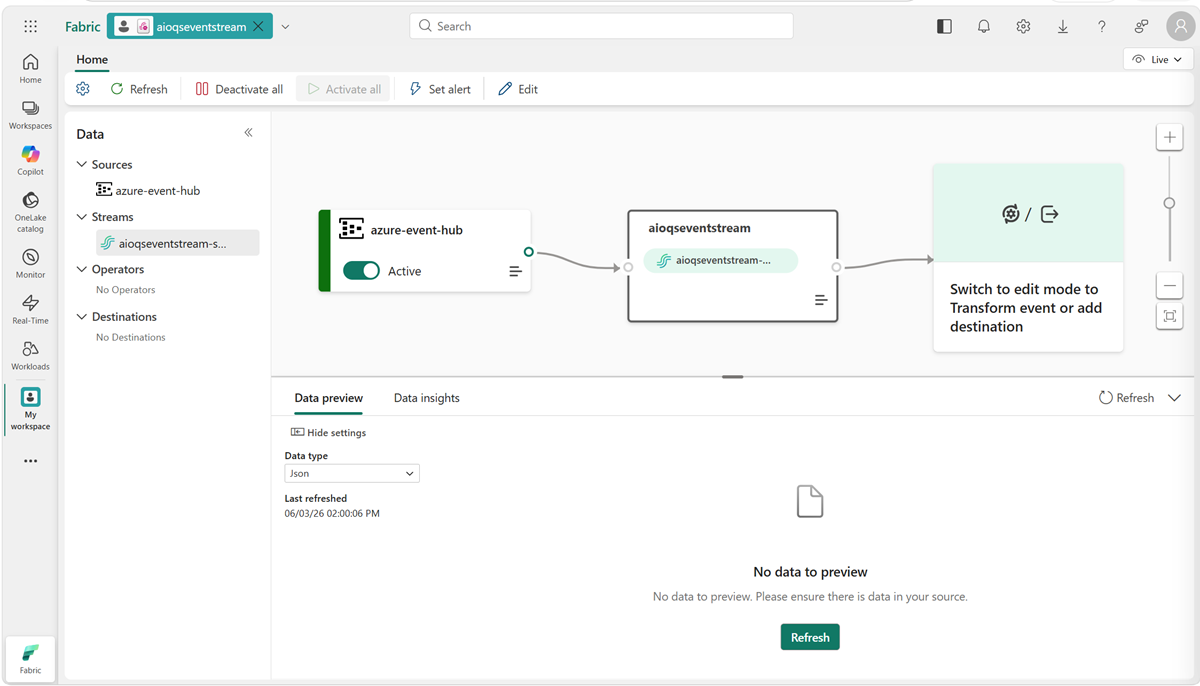Click the Switch to edit mode card

[1028, 258]
